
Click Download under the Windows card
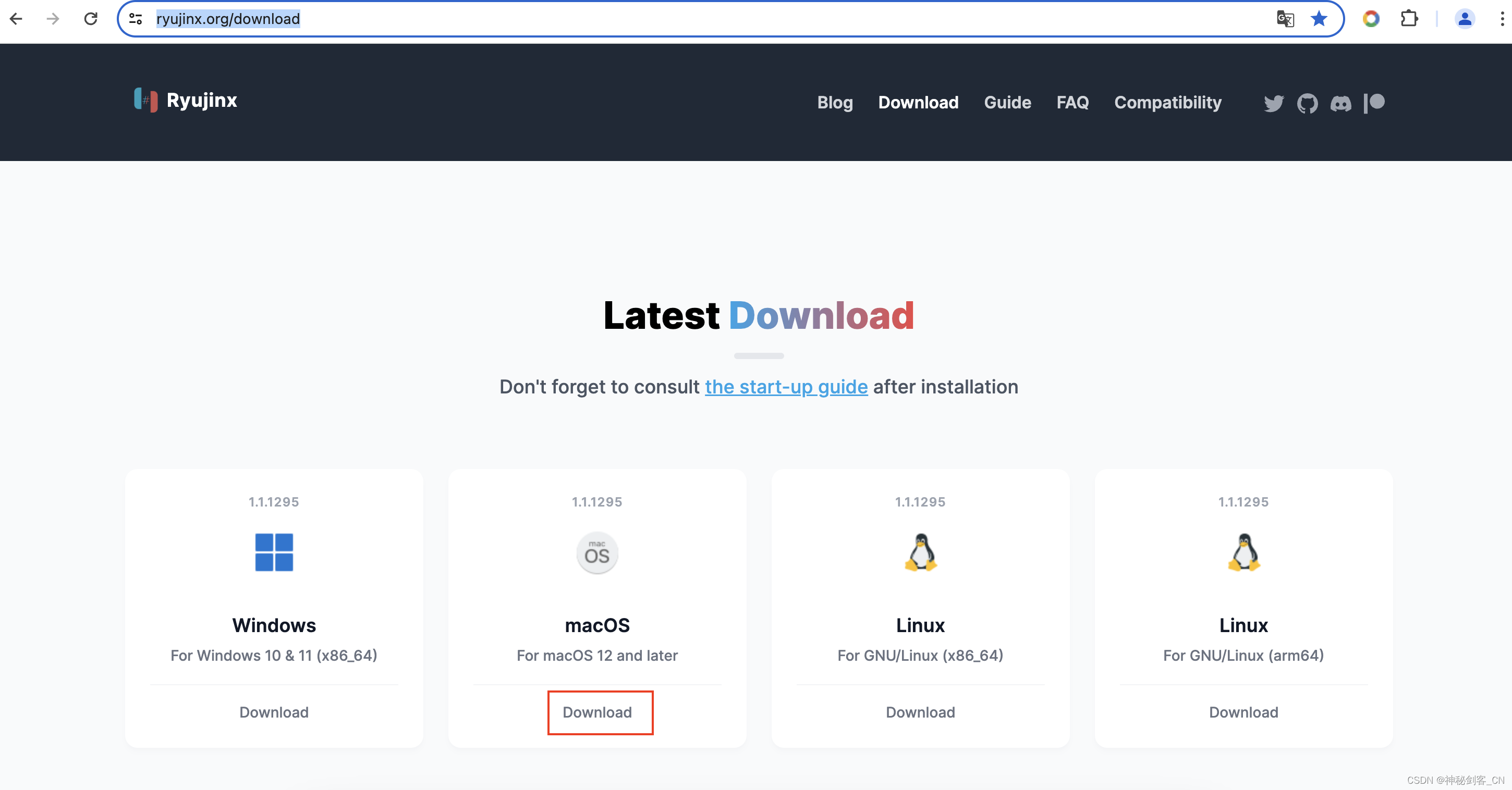pyautogui.click(x=274, y=712)
